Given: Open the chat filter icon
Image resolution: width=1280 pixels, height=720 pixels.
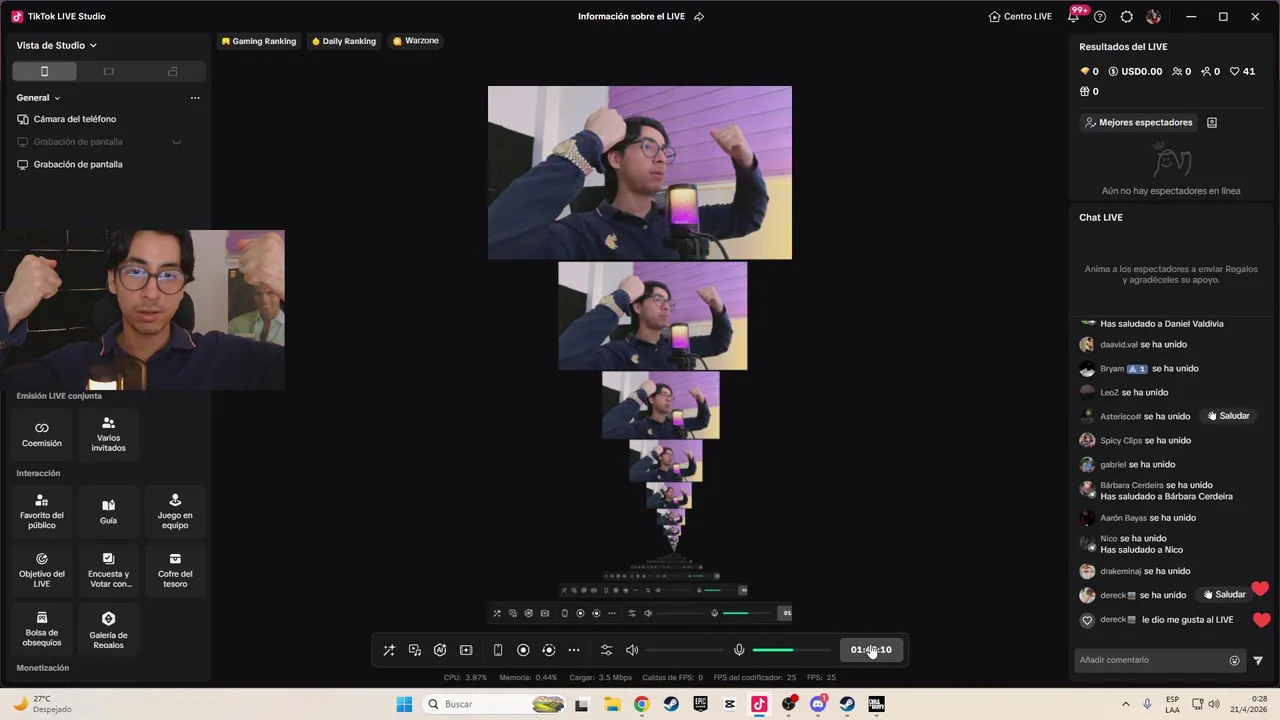Looking at the screenshot, I should pyautogui.click(x=1258, y=660).
